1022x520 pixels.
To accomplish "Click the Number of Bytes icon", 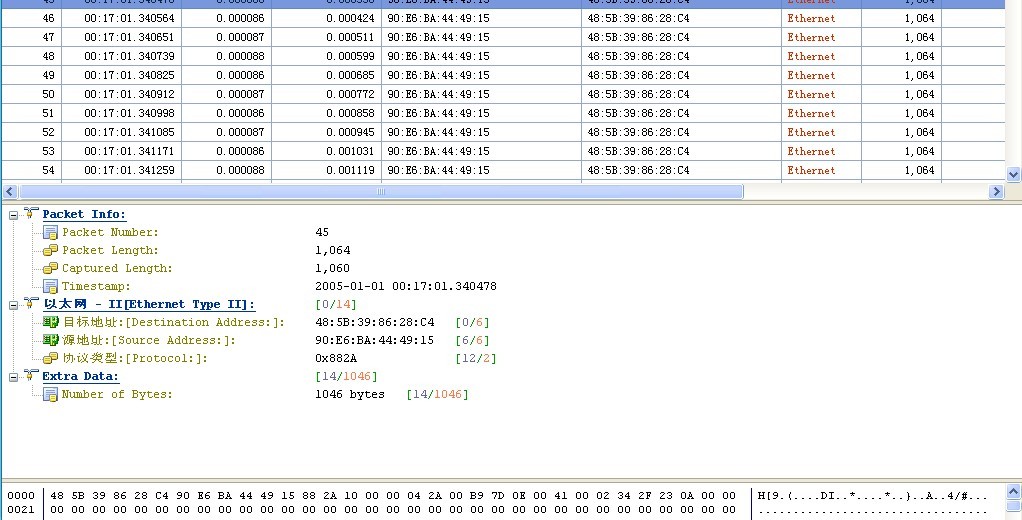I will 50,394.
